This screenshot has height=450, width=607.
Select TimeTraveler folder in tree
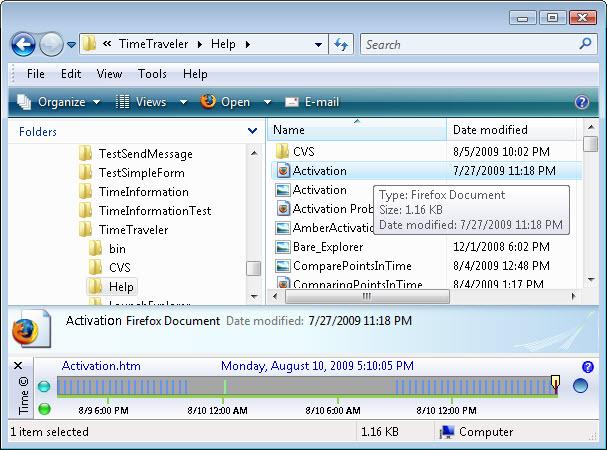[133, 230]
